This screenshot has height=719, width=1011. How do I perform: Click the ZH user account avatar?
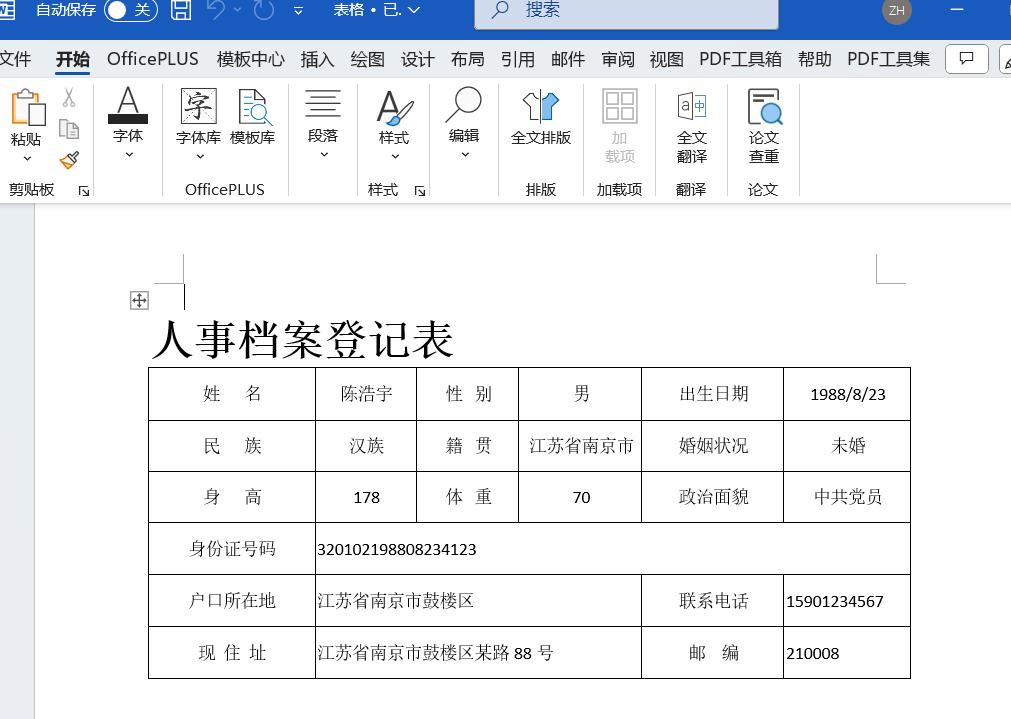(x=896, y=10)
